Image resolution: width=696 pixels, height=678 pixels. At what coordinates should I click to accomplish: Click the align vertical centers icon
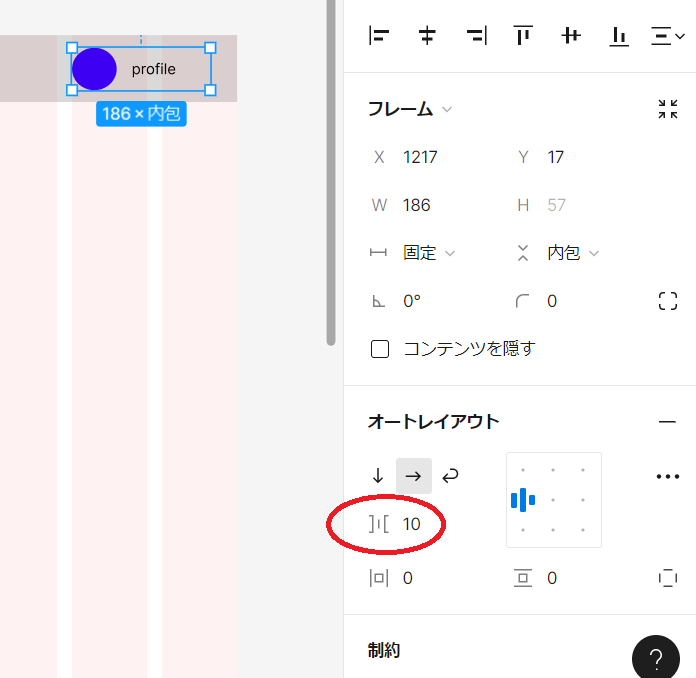pos(571,35)
